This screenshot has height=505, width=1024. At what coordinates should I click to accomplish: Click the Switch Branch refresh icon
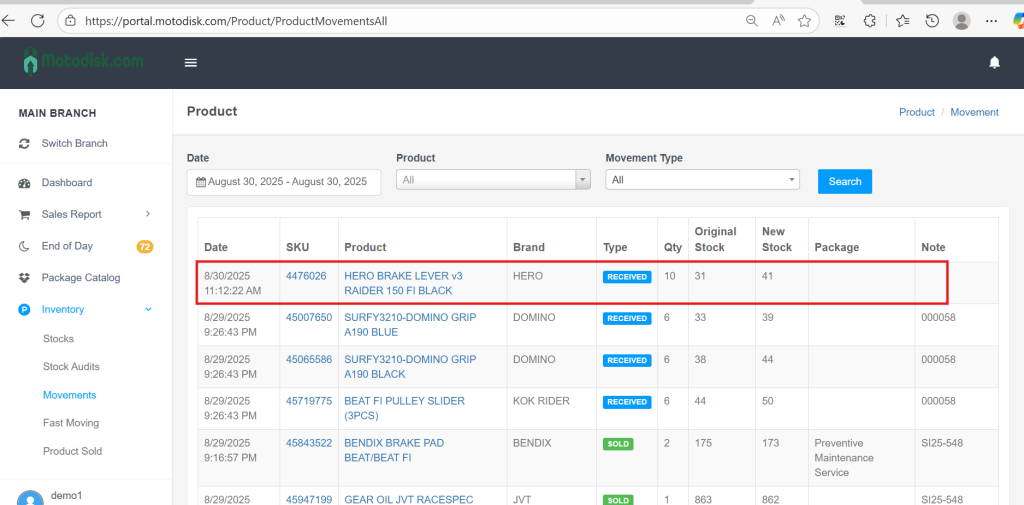click(25, 144)
